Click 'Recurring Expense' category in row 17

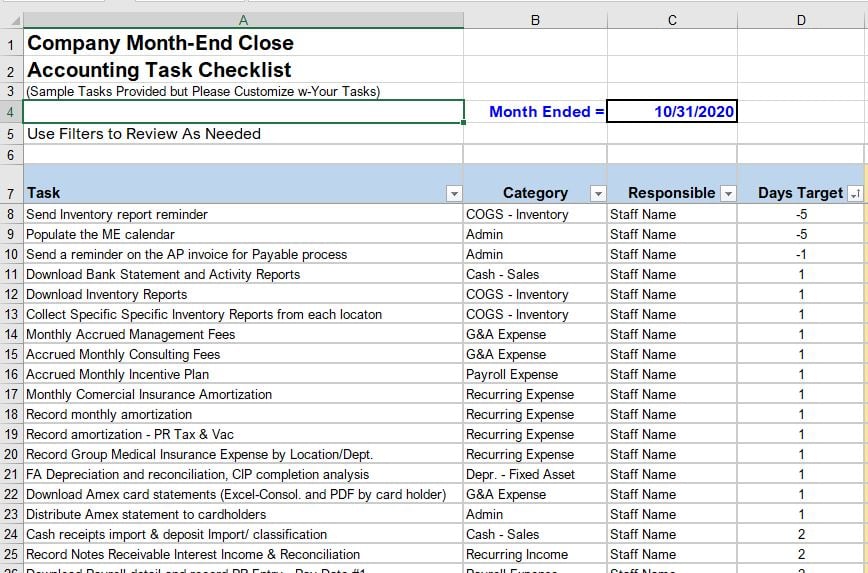(x=535, y=394)
